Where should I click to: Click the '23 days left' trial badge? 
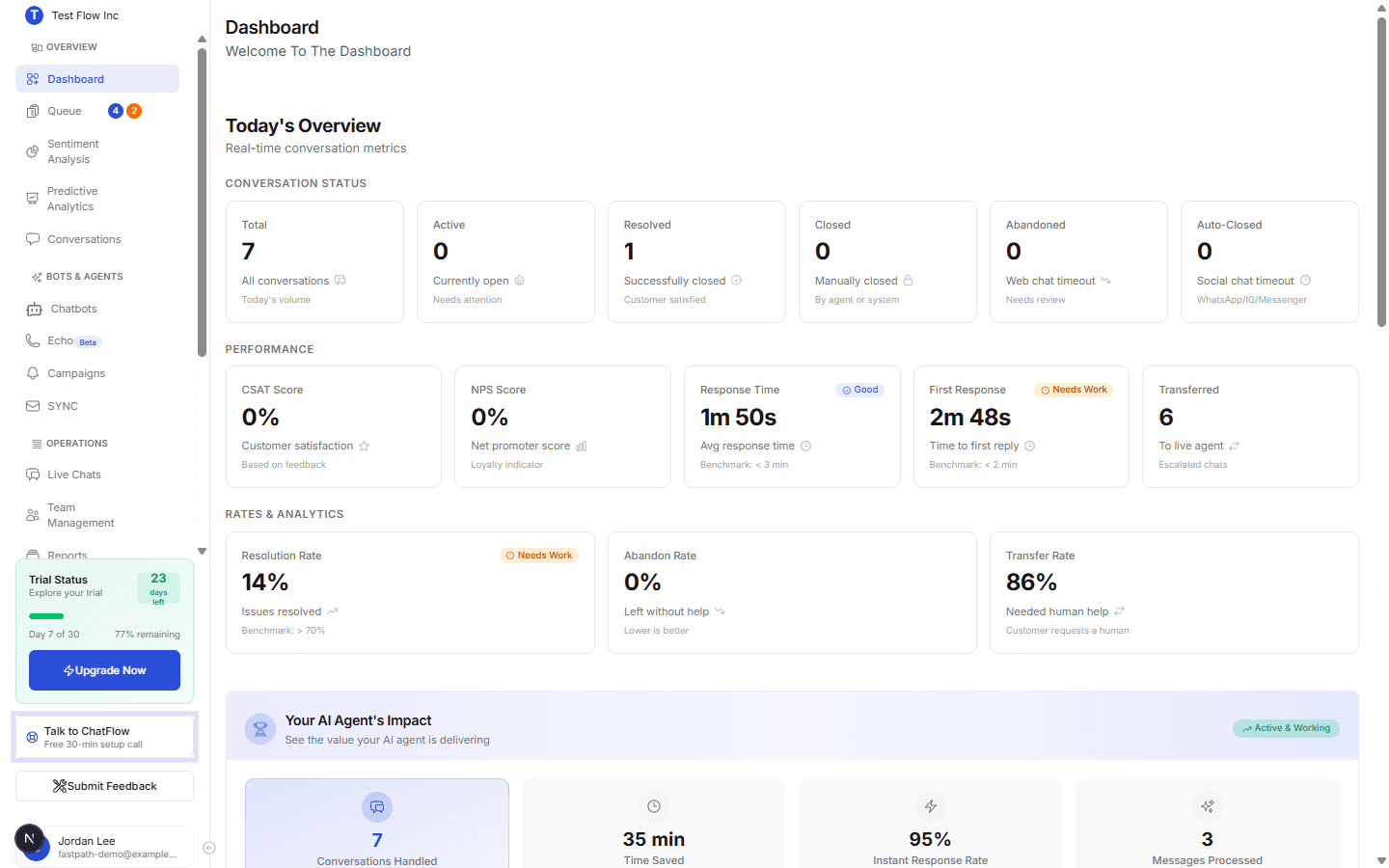pos(158,588)
